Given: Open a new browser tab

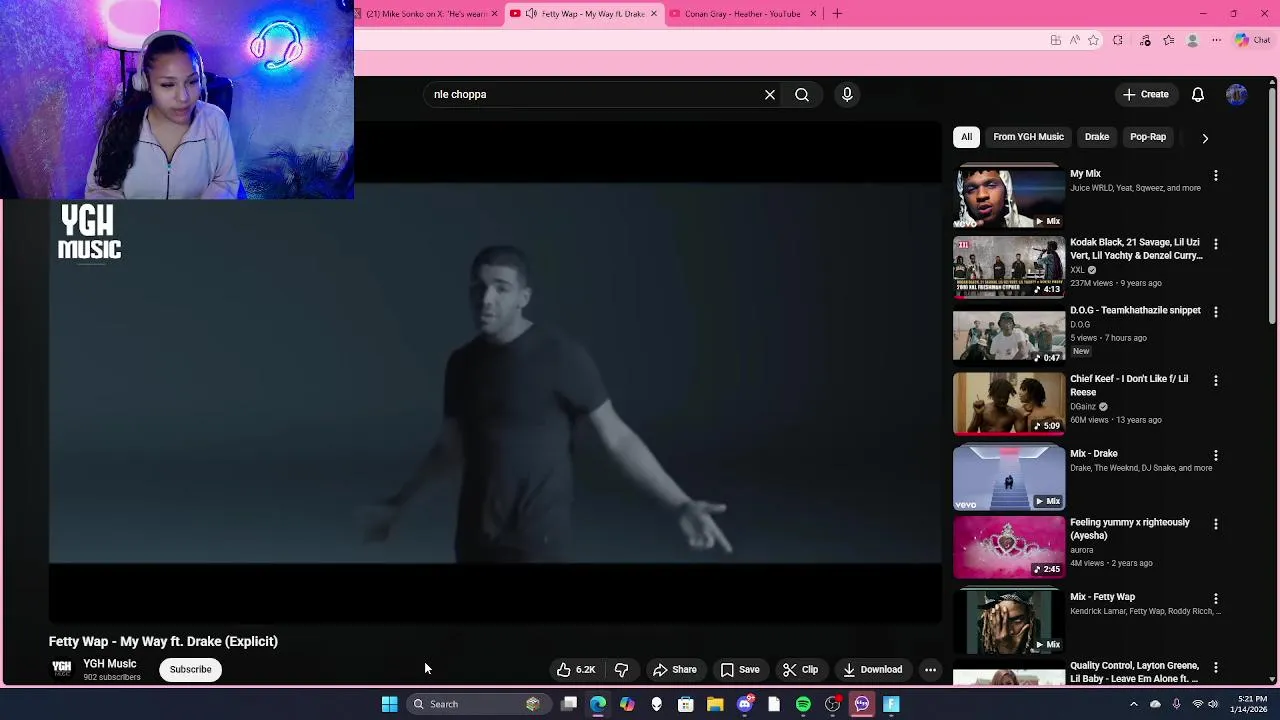Looking at the screenshot, I should coord(837,14).
